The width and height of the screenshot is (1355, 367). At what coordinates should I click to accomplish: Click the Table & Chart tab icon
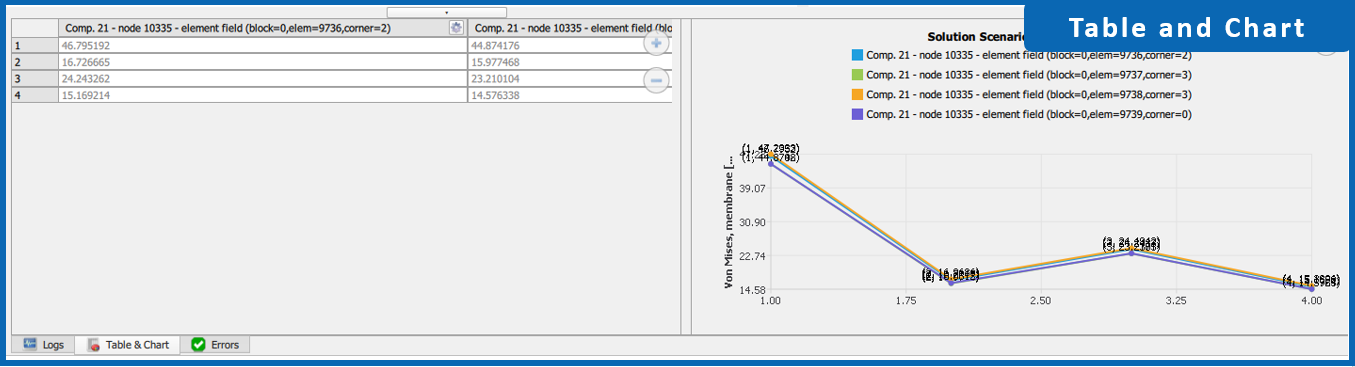coord(94,345)
